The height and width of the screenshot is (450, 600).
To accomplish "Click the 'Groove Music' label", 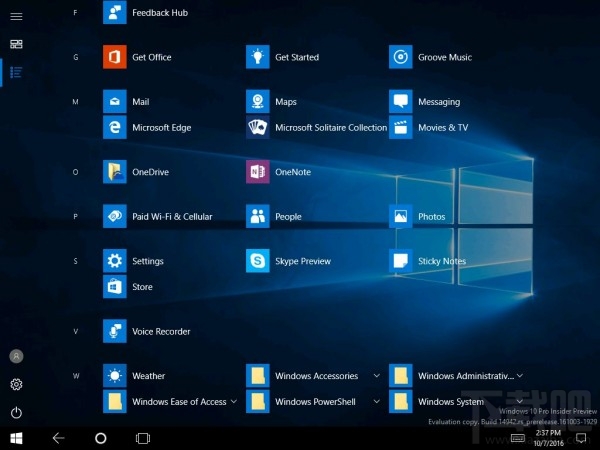I will click(445, 57).
